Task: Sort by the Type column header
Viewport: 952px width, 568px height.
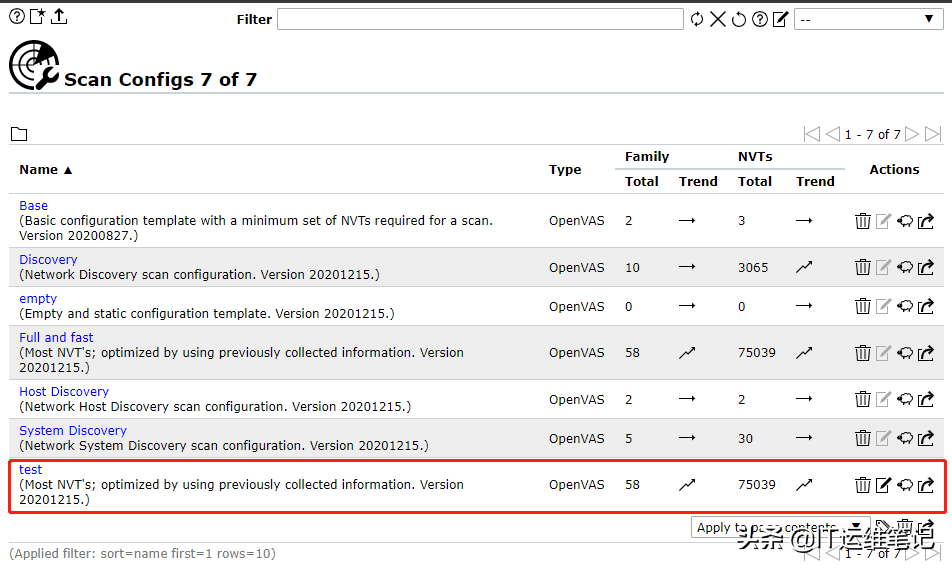Action: click(x=565, y=170)
